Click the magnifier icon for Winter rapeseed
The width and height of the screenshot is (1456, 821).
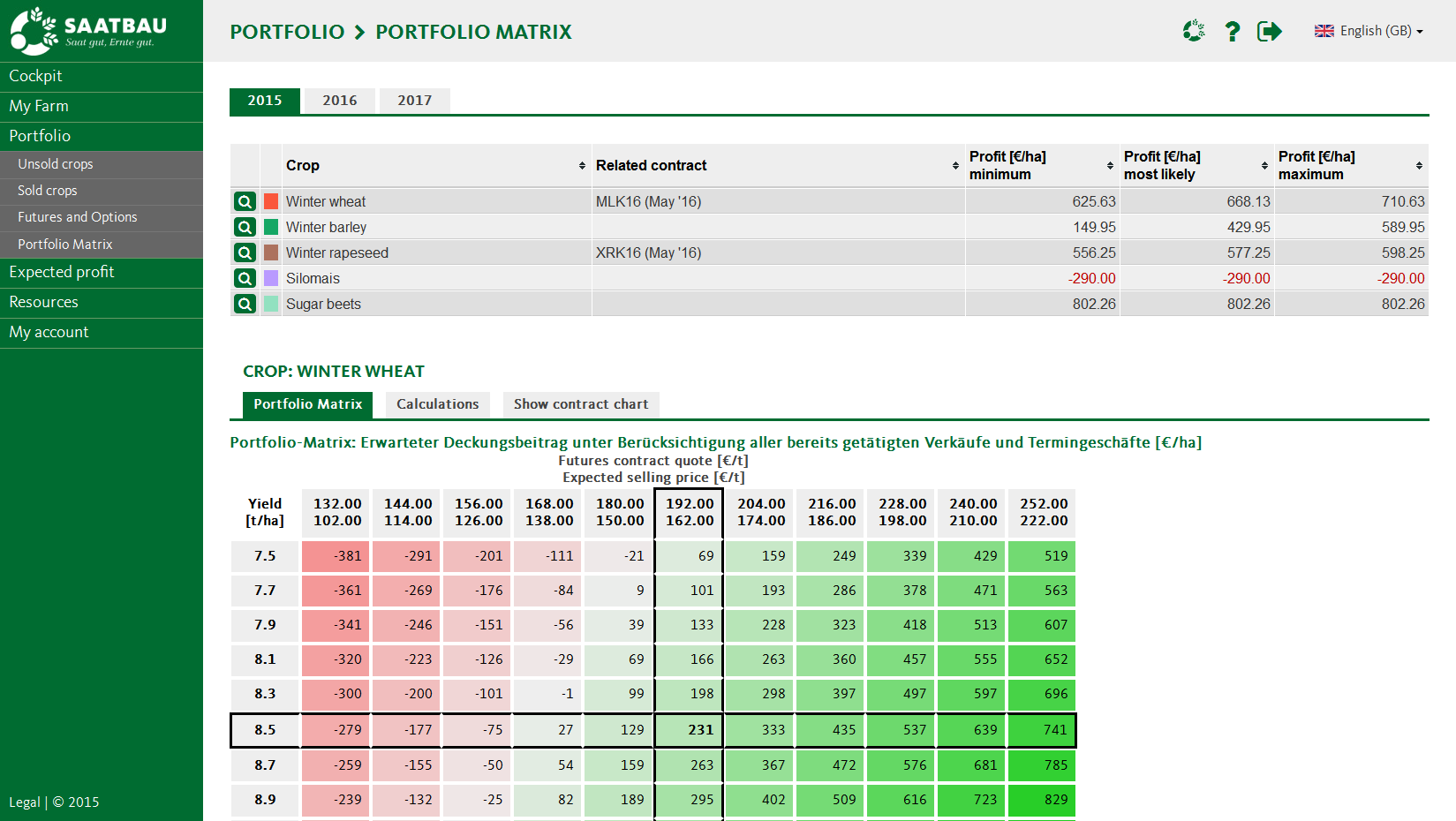[x=245, y=253]
